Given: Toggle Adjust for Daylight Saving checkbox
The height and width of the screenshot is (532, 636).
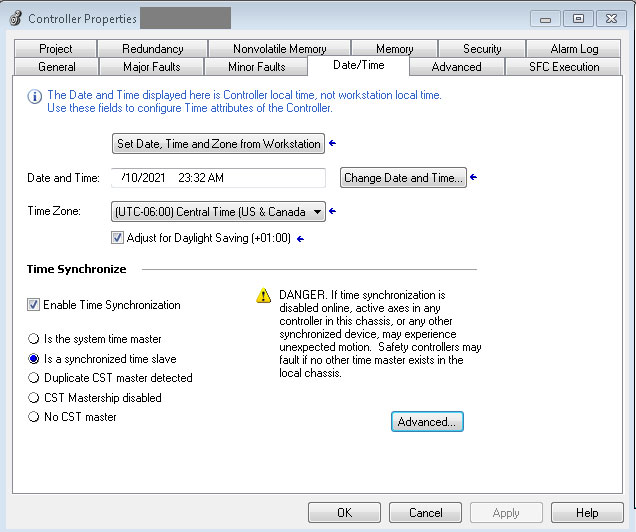Looking at the screenshot, I should (x=118, y=238).
